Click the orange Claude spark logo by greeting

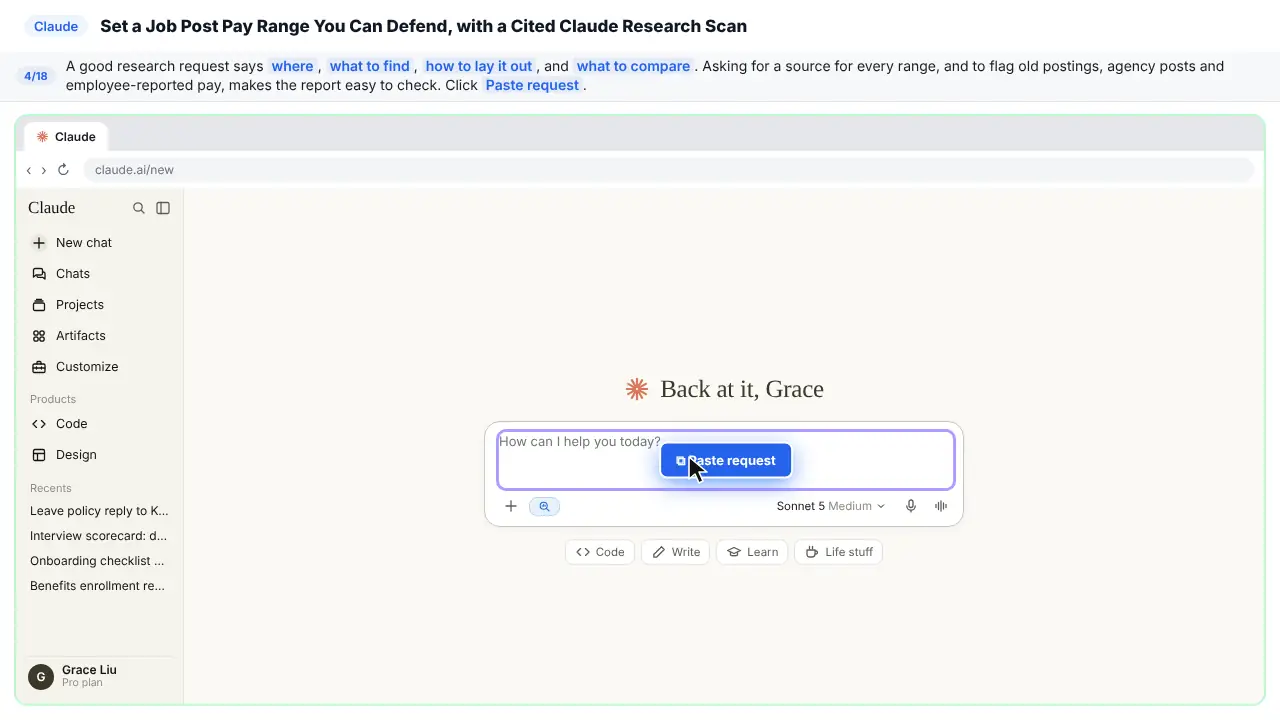click(x=637, y=389)
